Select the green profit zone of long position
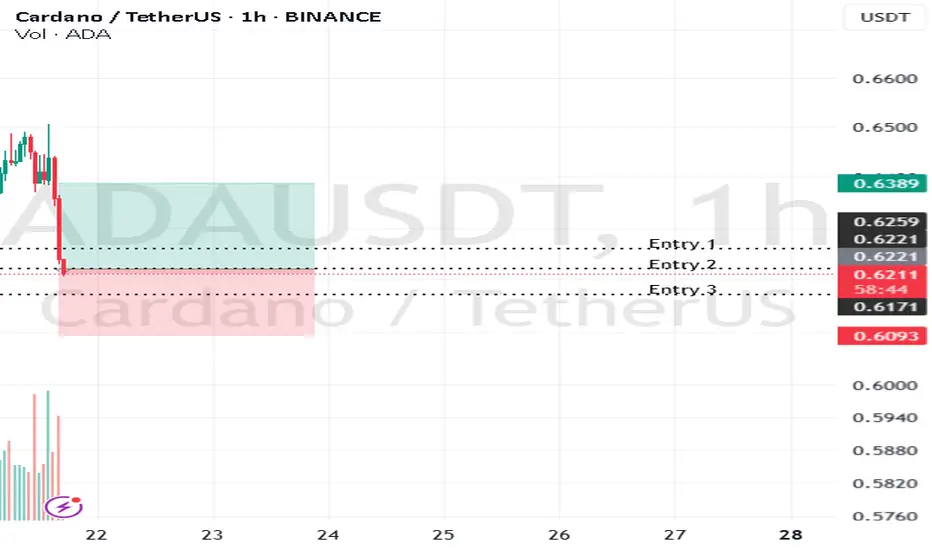Screen dimensions: 932x550 [x=187, y=225]
